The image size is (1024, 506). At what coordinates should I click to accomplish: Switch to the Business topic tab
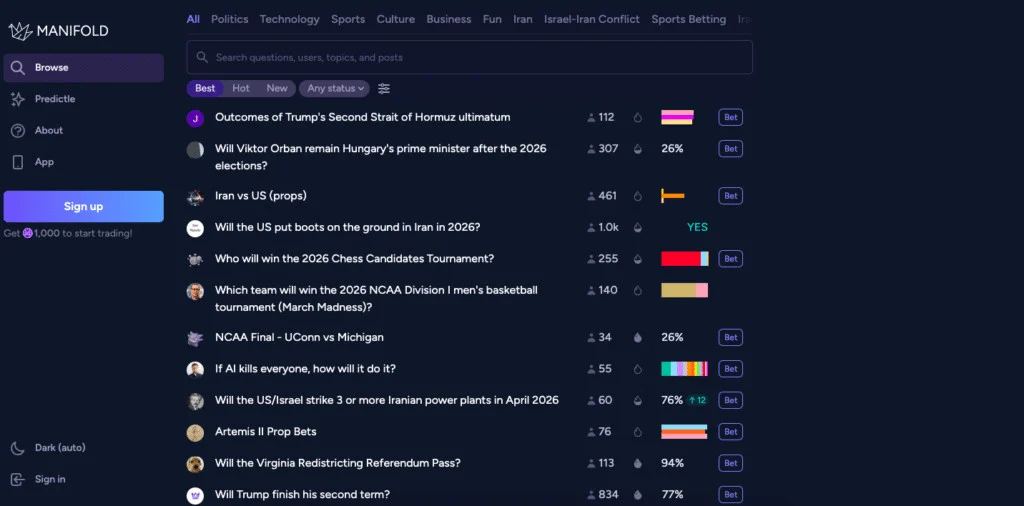point(449,20)
